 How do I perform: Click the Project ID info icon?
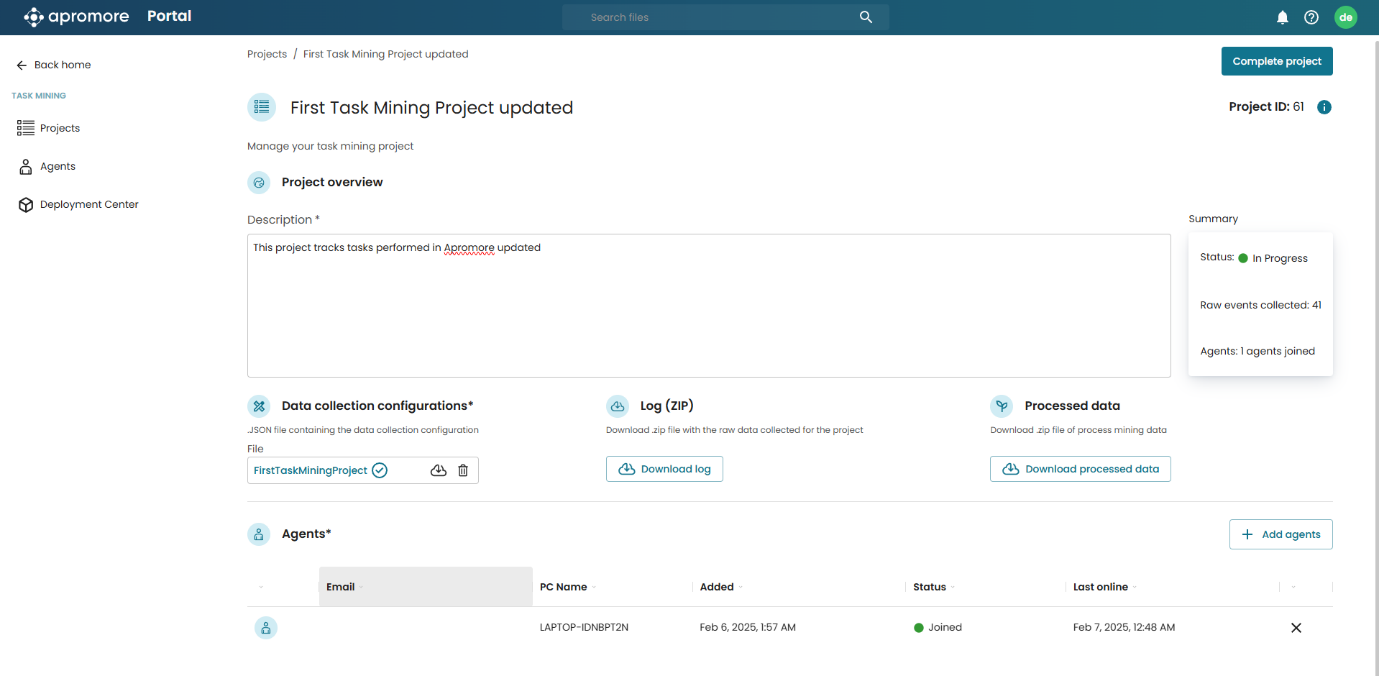click(x=1324, y=107)
